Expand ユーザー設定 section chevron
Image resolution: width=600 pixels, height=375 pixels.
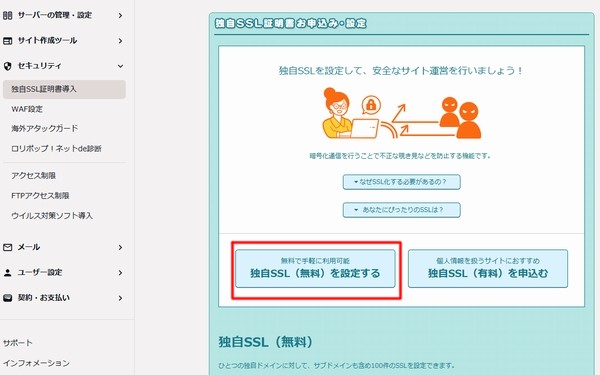[x=120, y=272]
